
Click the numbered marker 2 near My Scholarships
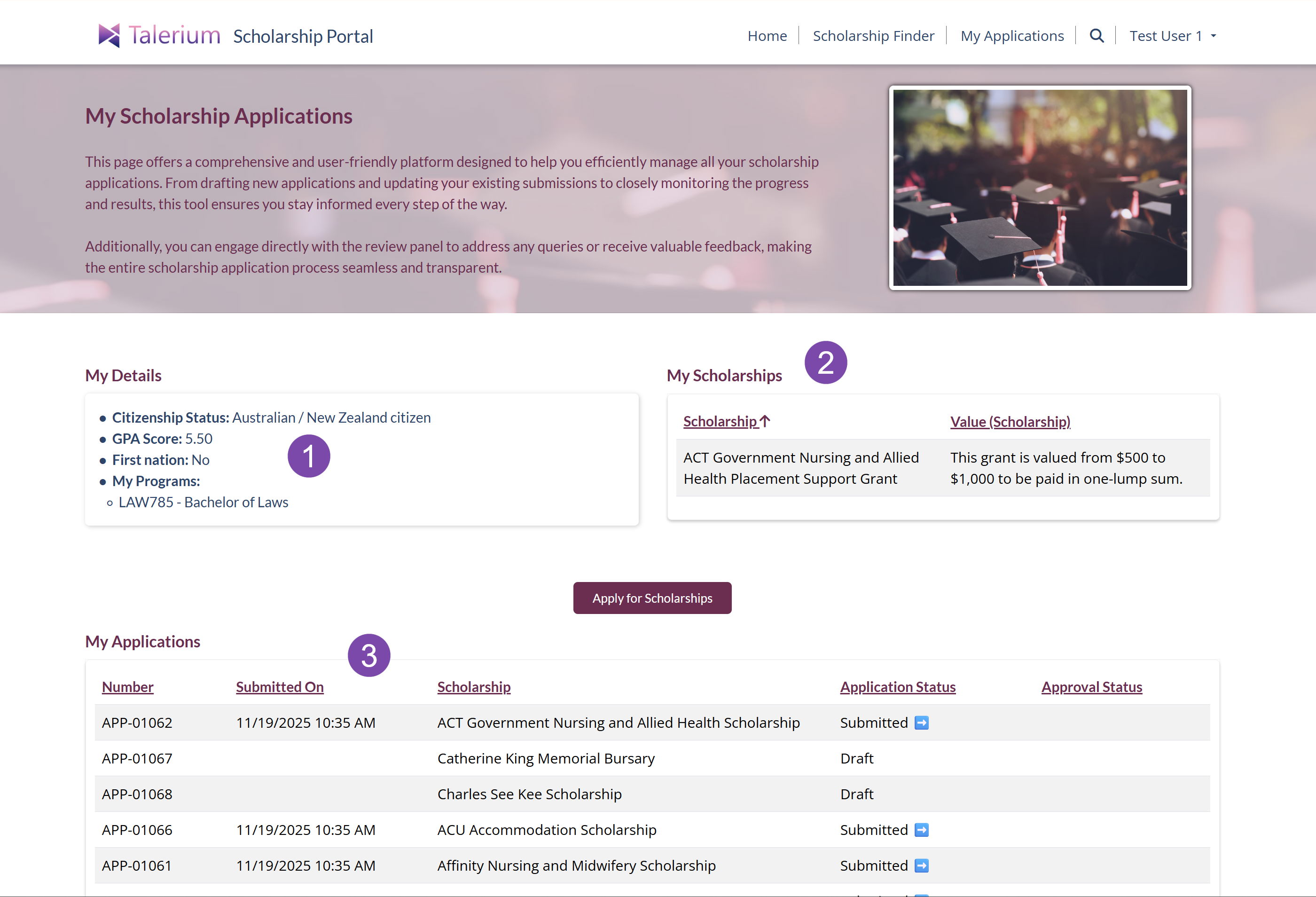point(826,362)
